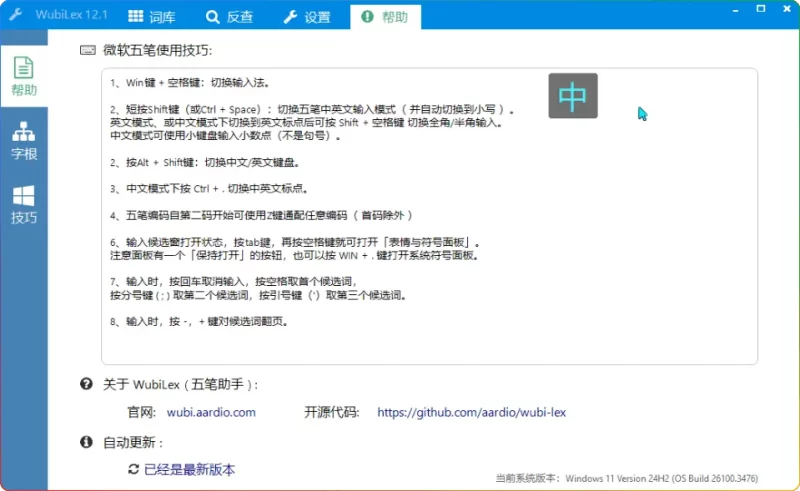This screenshot has height=491, width=800.
Task: Click the line about 小键盘输入小数点
Action: 226,136
